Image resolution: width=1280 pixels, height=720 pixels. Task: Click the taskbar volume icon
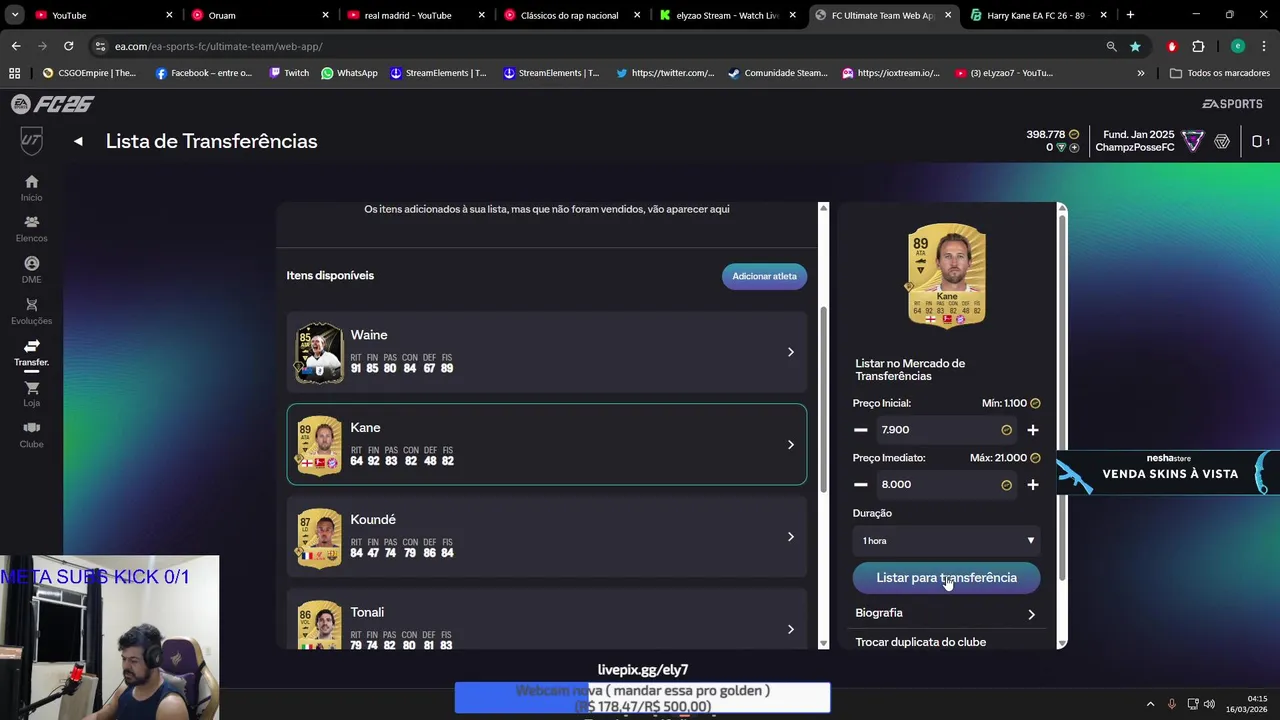[1210, 704]
